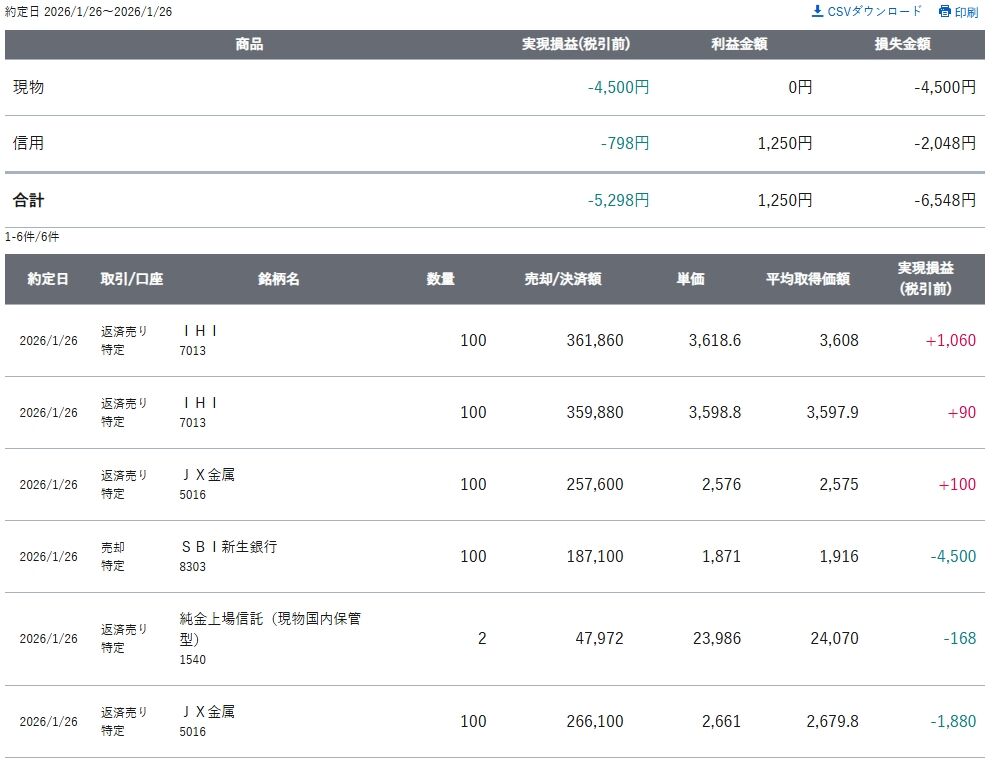
Task: Click the 純金上場信託 stock name
Action: click(x=270, y=619)
